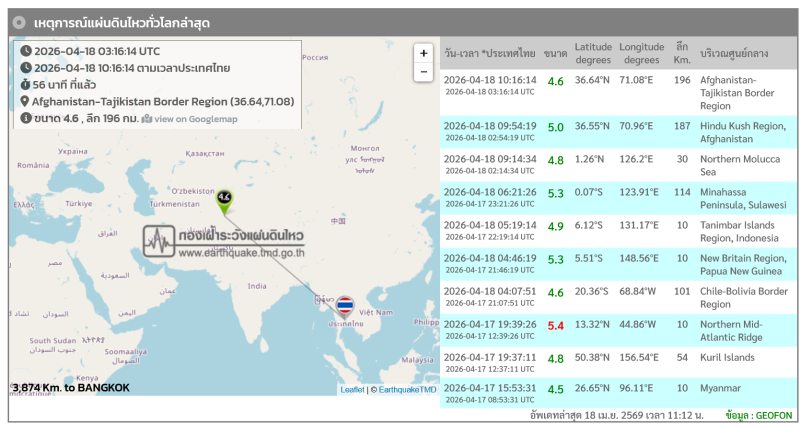800x424 pixels.
Task: Click the seismograph watermark logo on map
Action: click(x=160, y=241)
